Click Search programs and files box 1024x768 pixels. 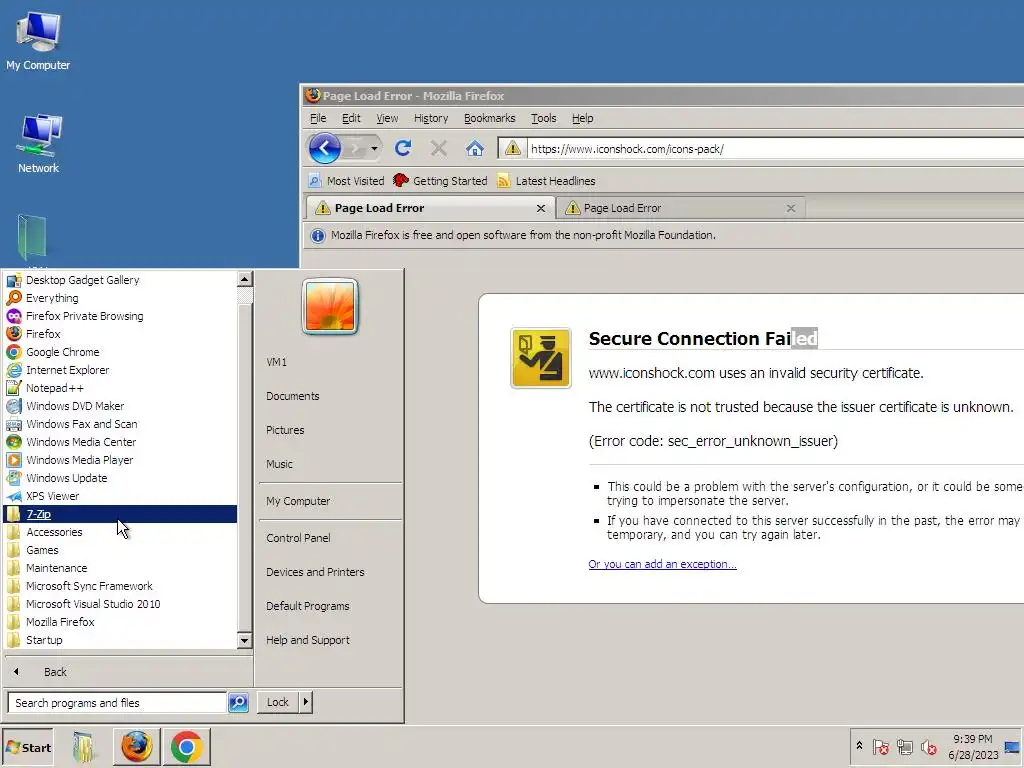tap(118, 703)
